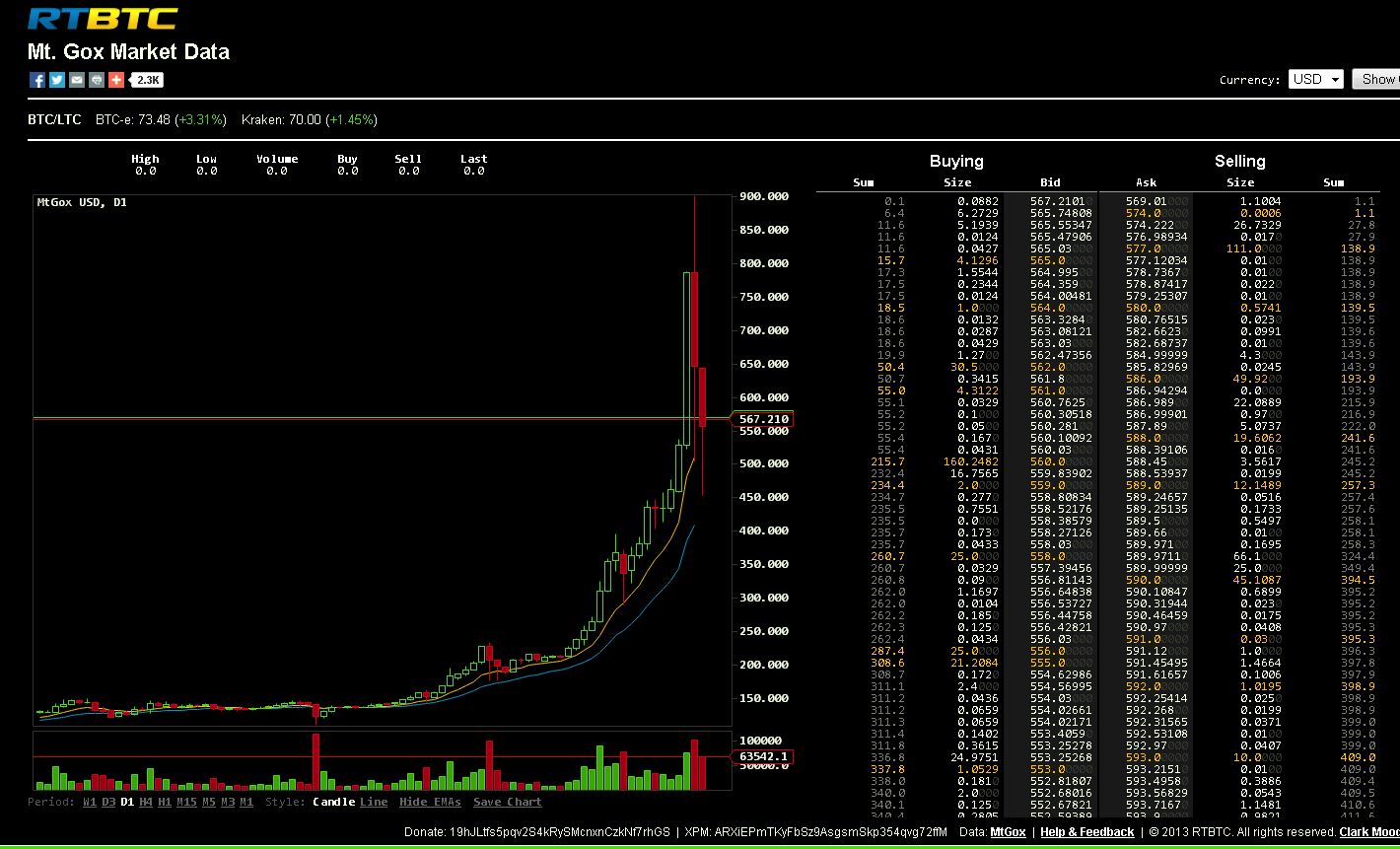
Task: Click BTC-e: 73.48 ticker text
Action: click(133, 119)
